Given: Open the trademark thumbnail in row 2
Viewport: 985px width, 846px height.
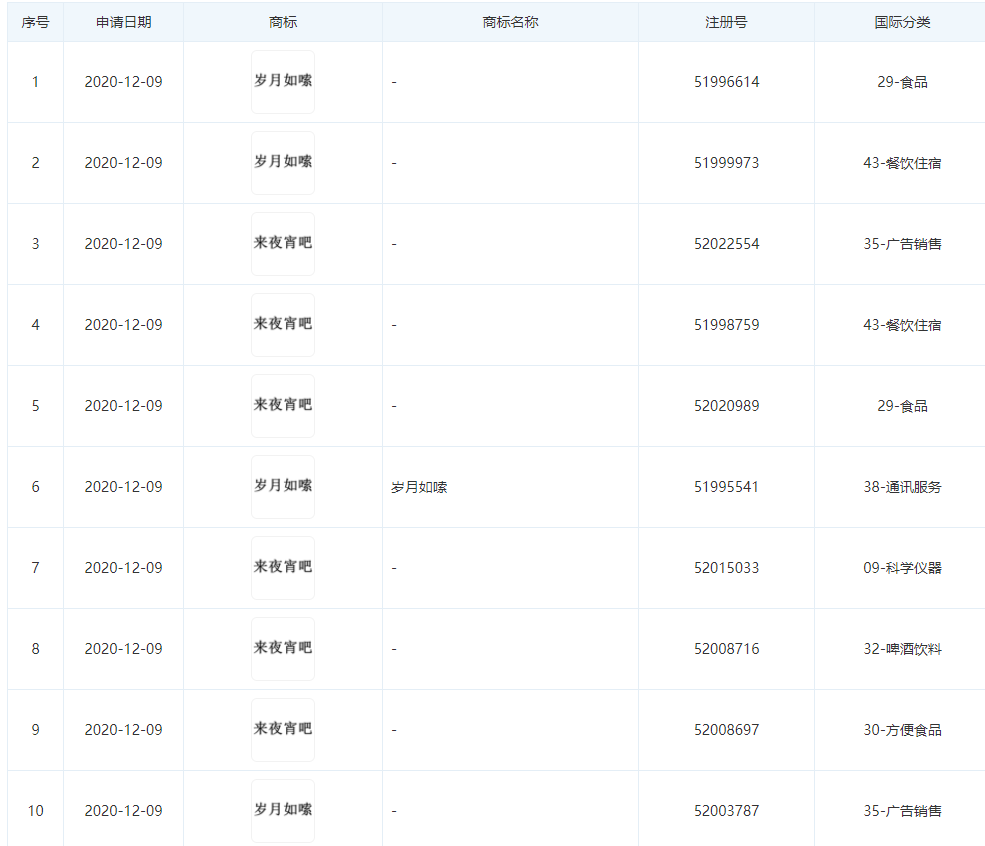Looking at the screenshot, I should (283, 163).
